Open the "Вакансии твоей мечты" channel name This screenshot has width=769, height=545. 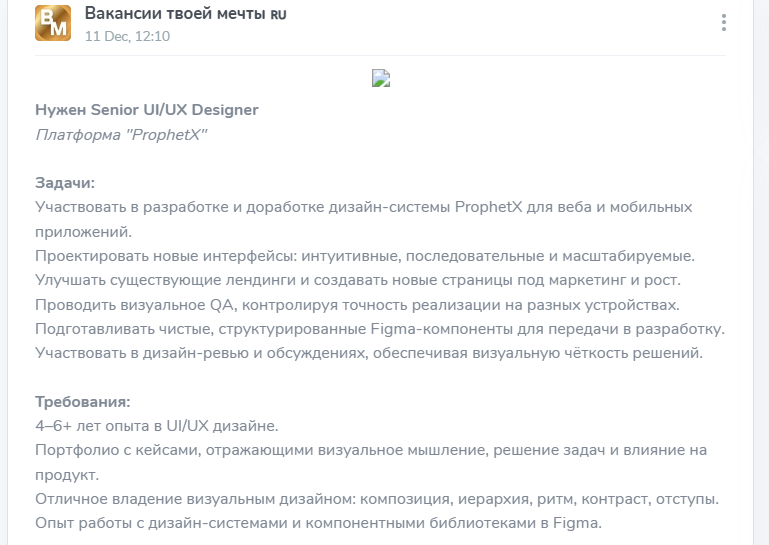[175, 14]
